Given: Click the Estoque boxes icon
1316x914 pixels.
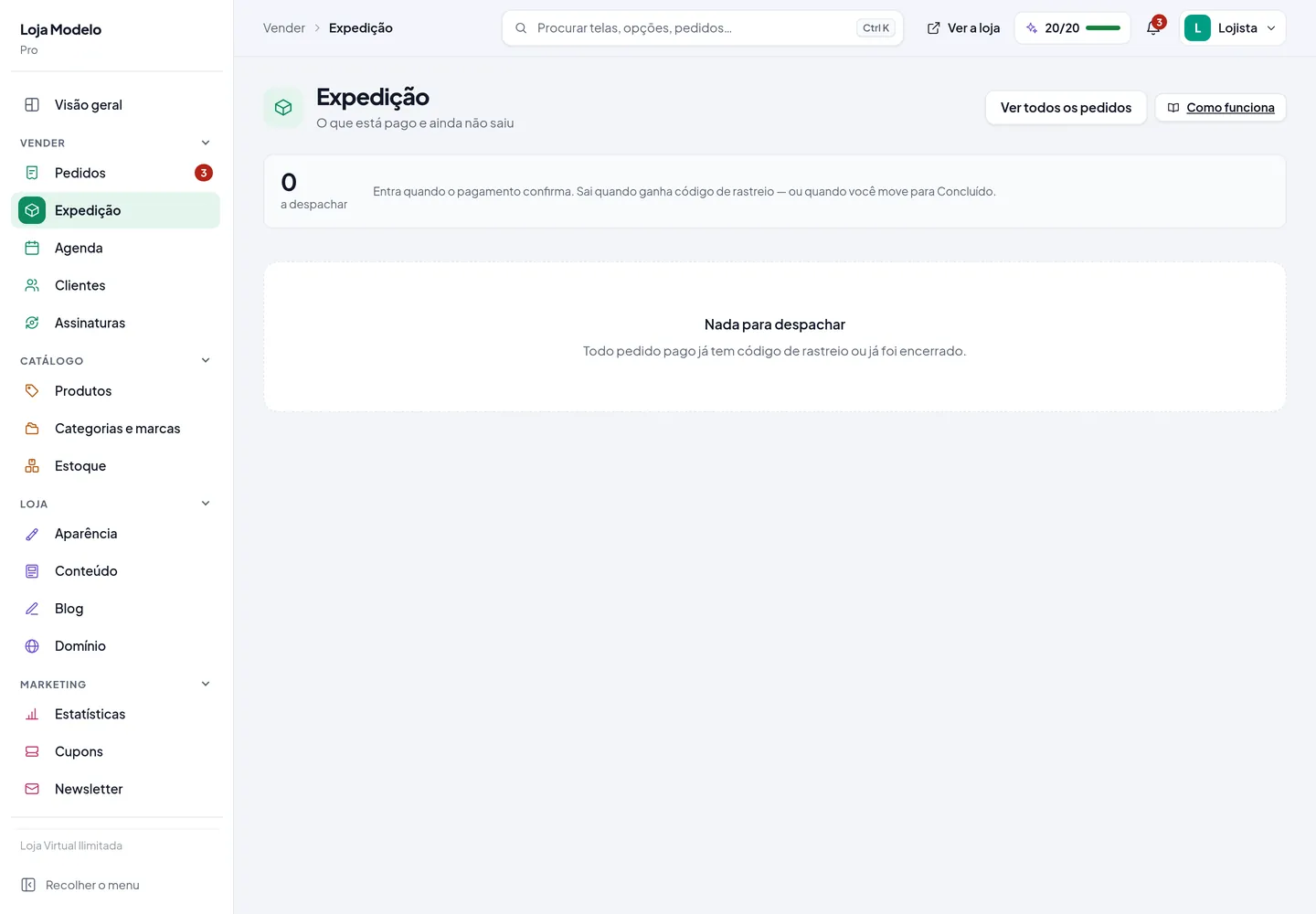Looking at the screenshot, I should (x=32, y=465).
